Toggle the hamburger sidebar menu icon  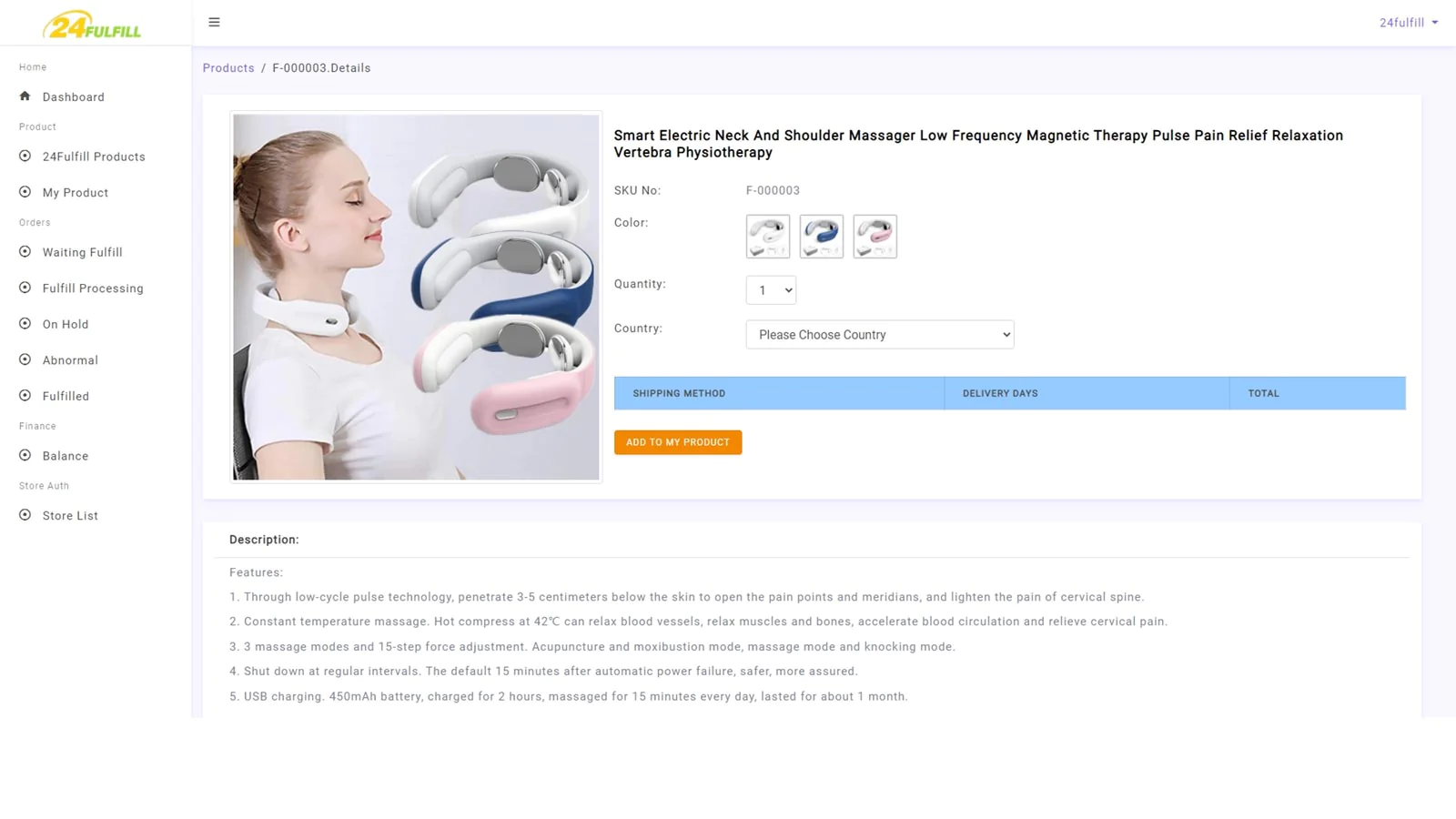pos(214,22)
